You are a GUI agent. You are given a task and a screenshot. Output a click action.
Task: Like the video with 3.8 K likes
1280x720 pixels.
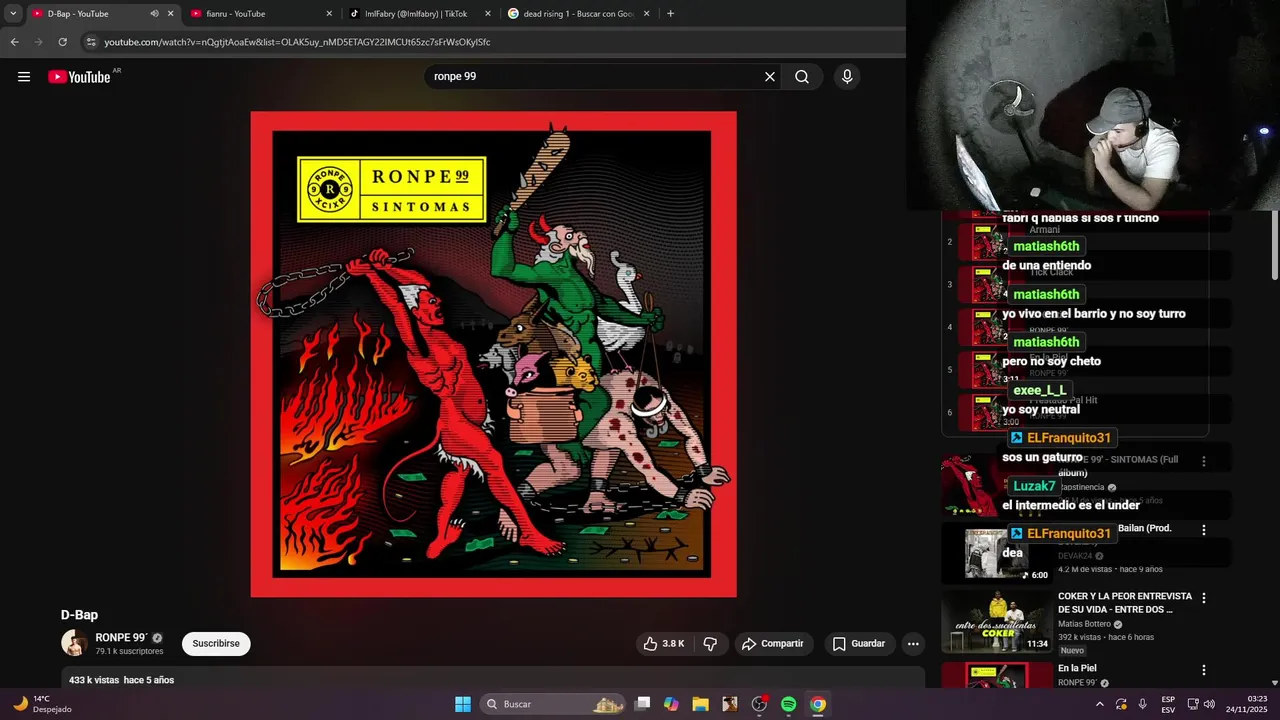[665, 644]
